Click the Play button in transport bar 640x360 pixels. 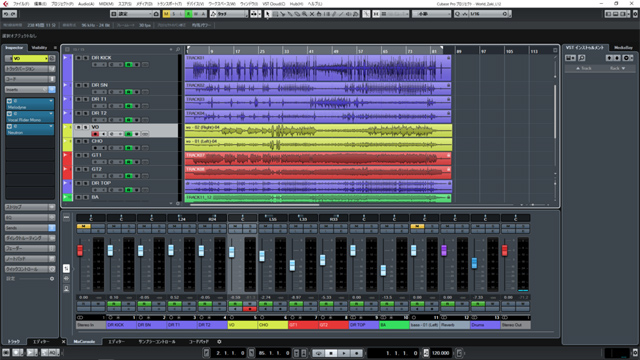344,353
